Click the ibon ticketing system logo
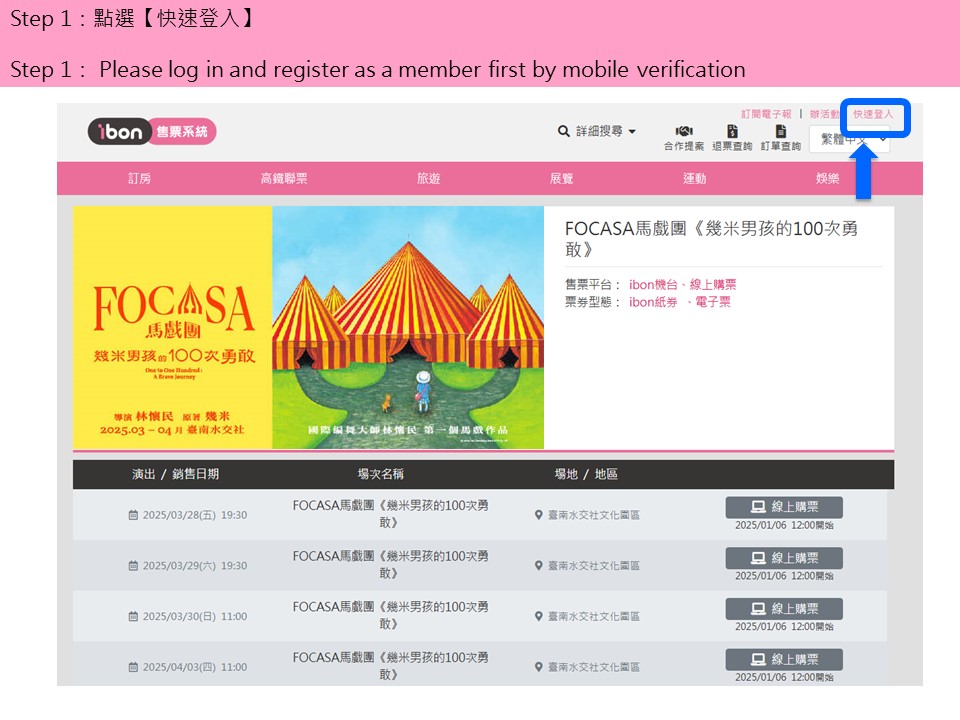The height and width of the screenshot is (720, 960). [152, 131]
